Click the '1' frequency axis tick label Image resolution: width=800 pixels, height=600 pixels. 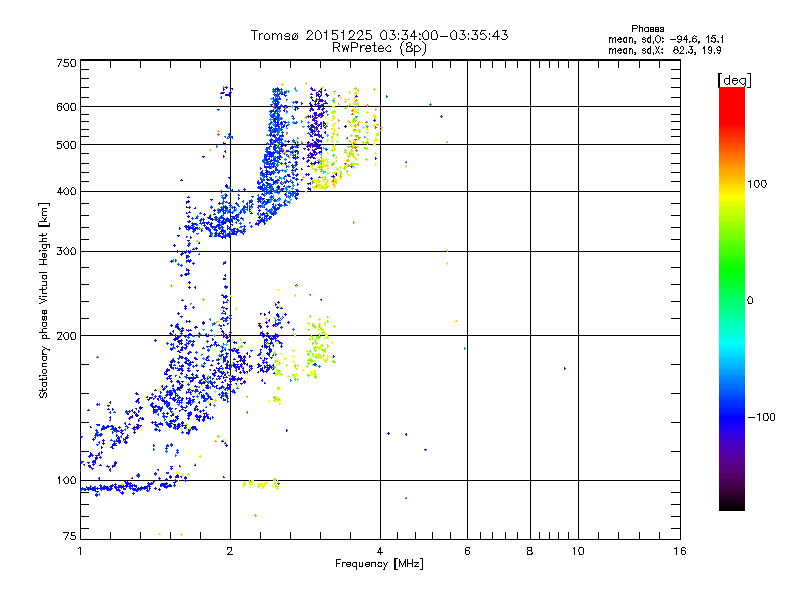click(80, 551)
